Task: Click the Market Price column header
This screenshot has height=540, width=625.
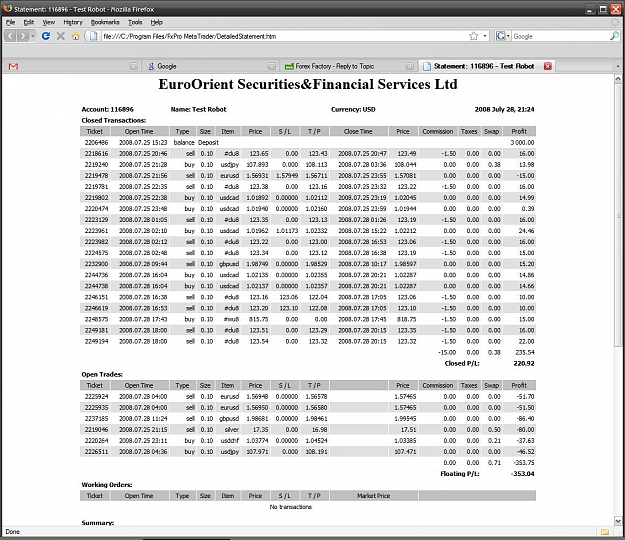Action: tap(373, 496)
